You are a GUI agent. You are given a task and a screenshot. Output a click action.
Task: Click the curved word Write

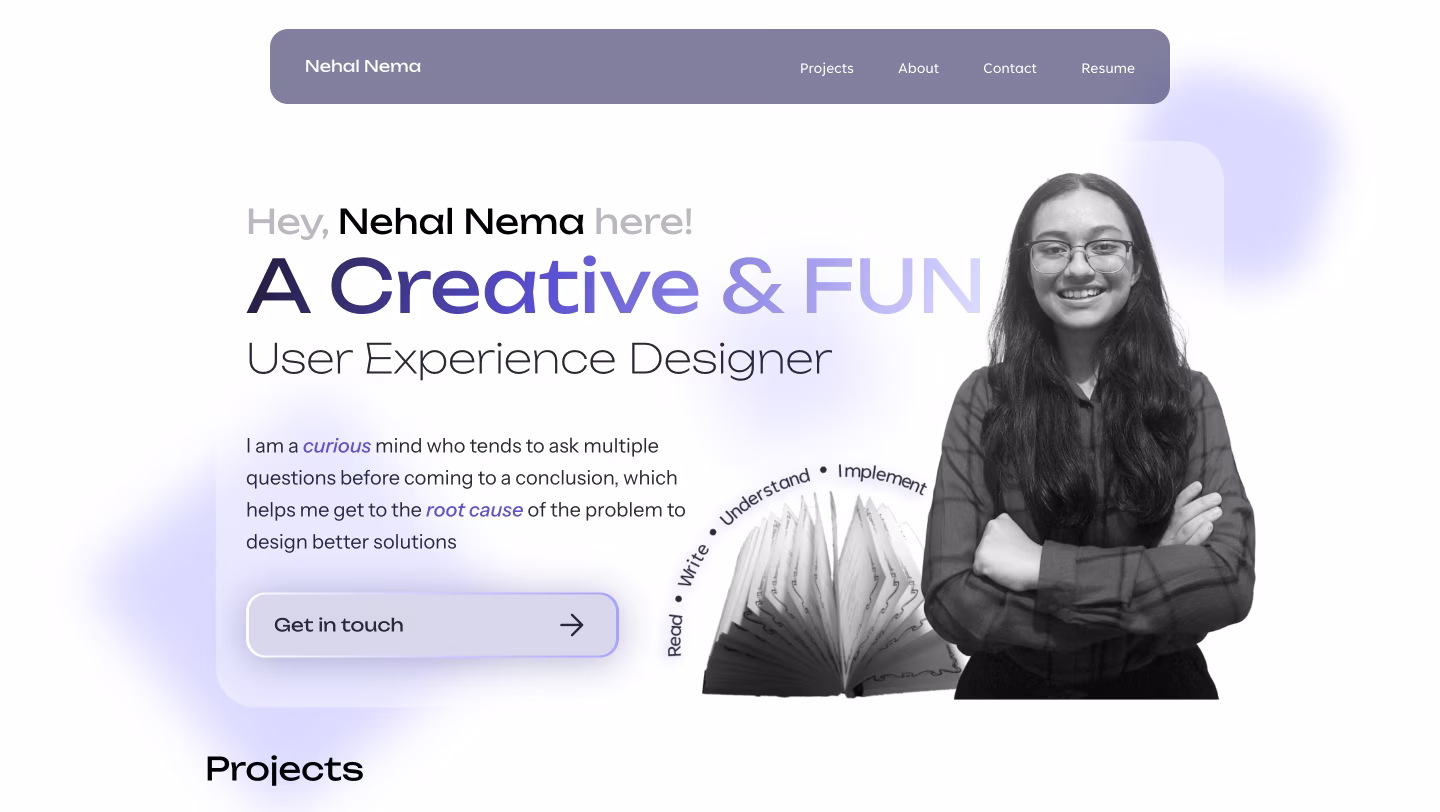click(x=693, y=565)
